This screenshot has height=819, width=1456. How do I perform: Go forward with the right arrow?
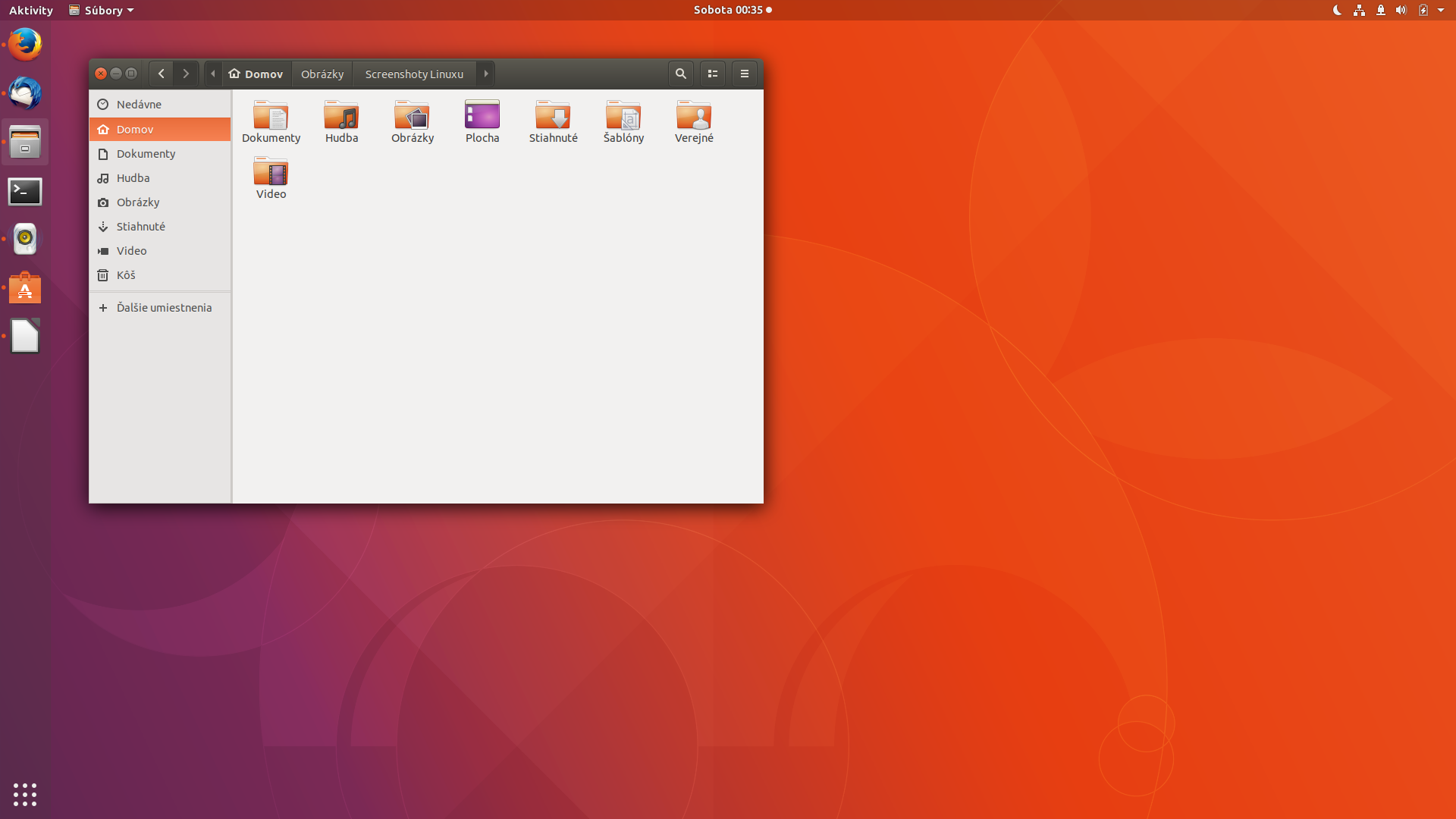tap(186, 74)
